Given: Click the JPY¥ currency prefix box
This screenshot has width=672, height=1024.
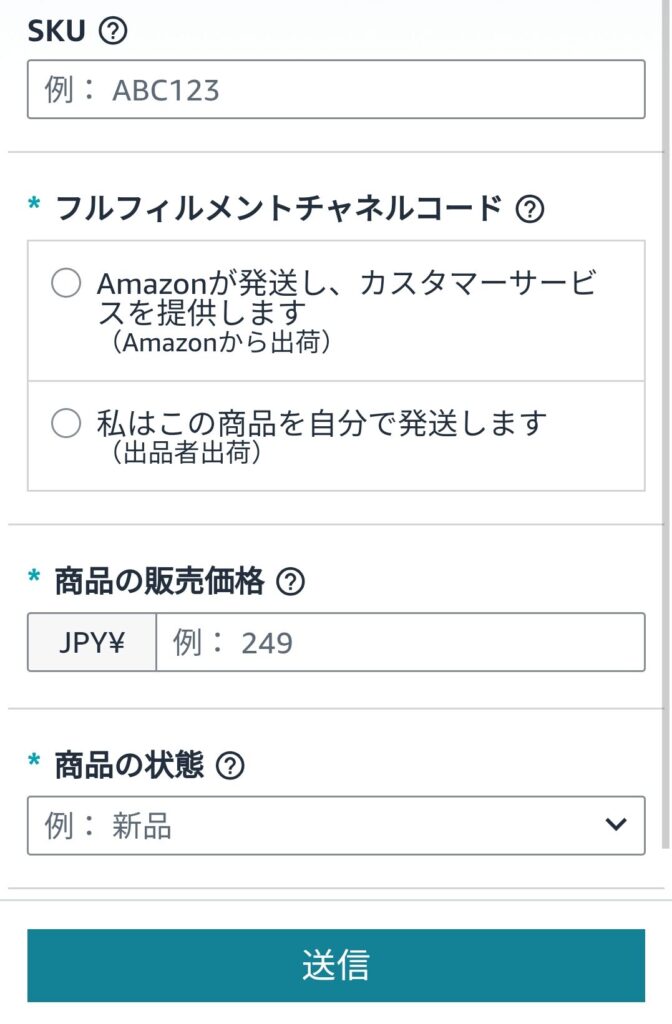Looking at the screenshot, I should (92, 642).
